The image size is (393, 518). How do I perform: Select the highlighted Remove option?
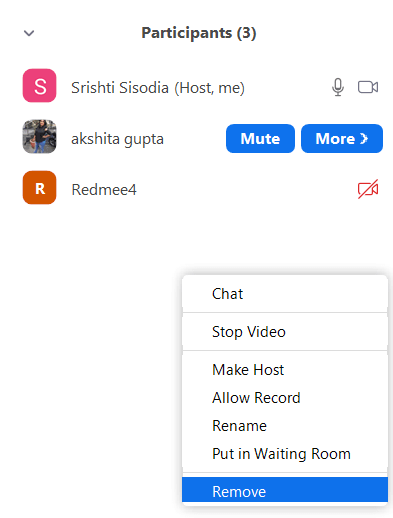pyautogui.click(x=285, y=489)
